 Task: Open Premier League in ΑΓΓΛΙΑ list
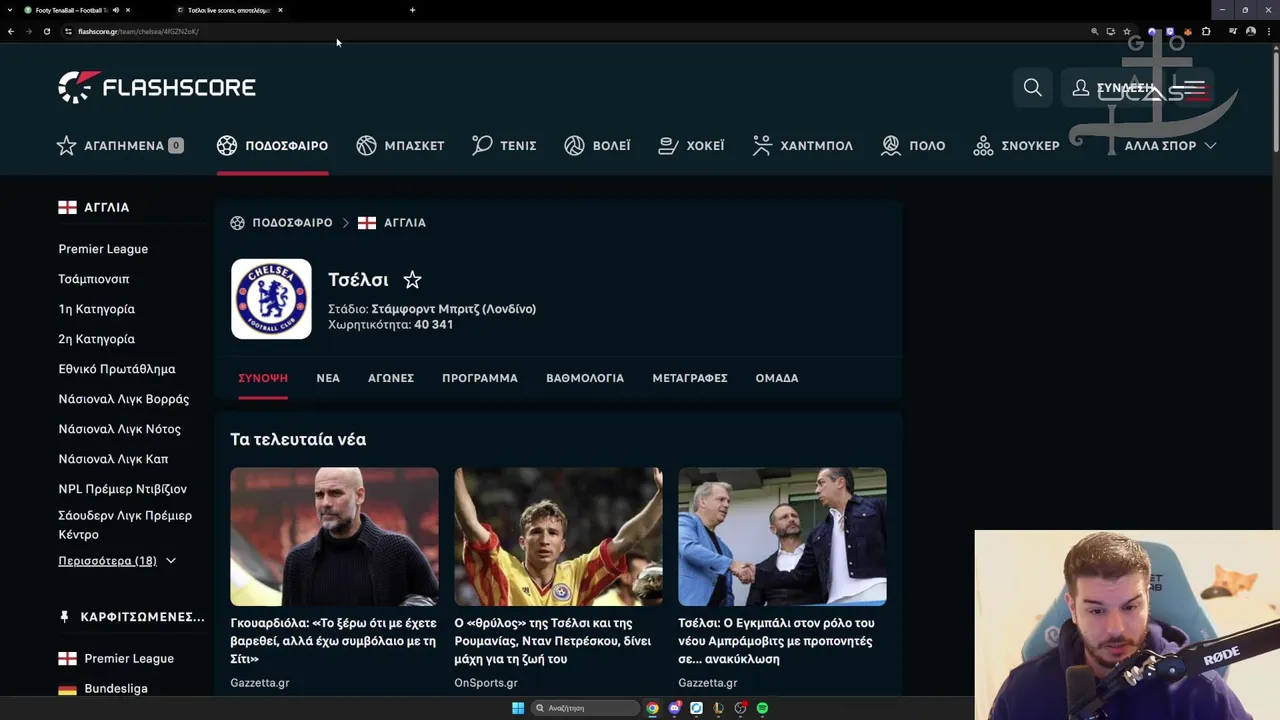[103, 249]
